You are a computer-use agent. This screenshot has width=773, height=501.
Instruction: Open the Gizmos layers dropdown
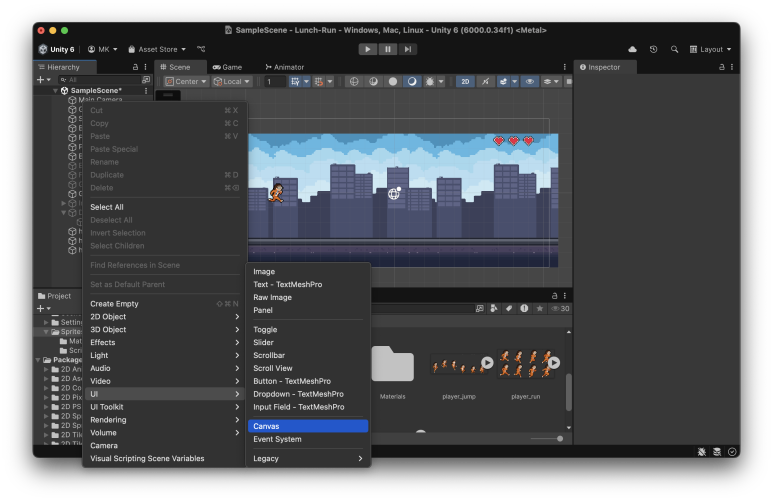point(551,81)
